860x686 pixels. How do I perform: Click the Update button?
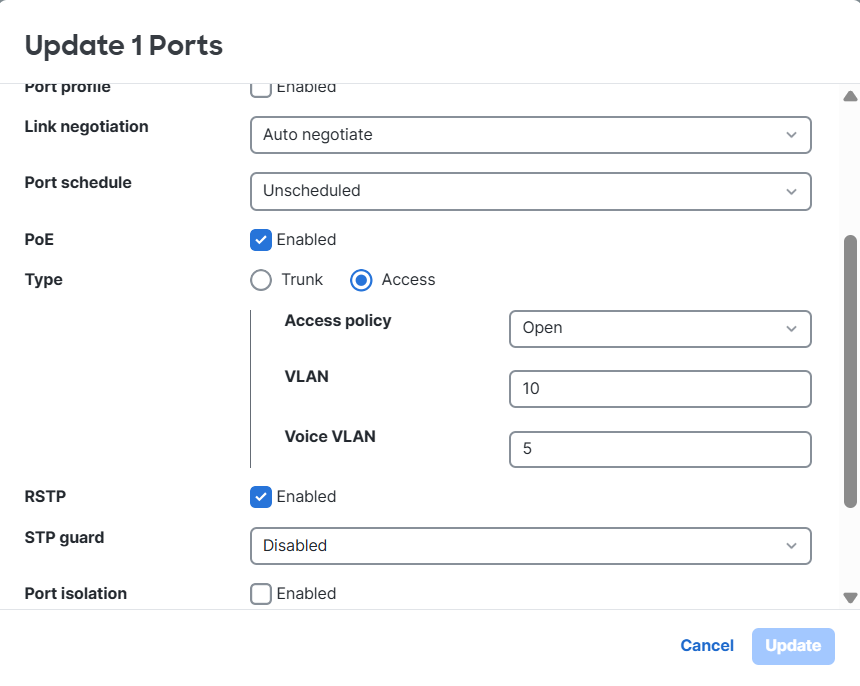793,646
